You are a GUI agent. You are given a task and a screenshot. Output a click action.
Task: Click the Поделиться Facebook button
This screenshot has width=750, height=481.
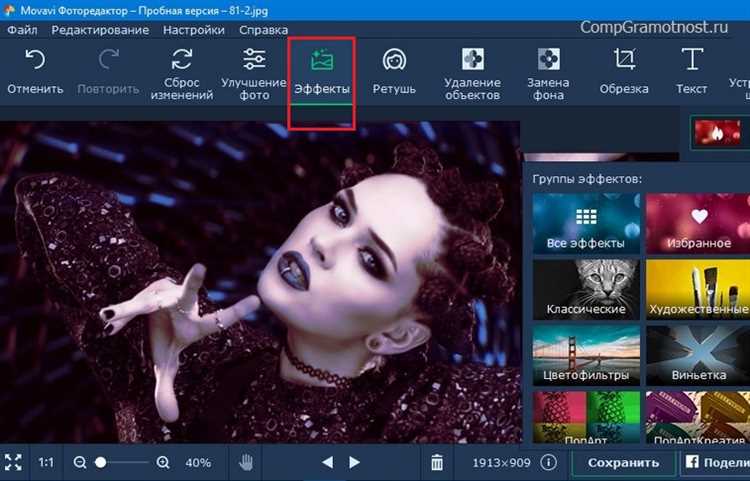click(x=715, y=463)
